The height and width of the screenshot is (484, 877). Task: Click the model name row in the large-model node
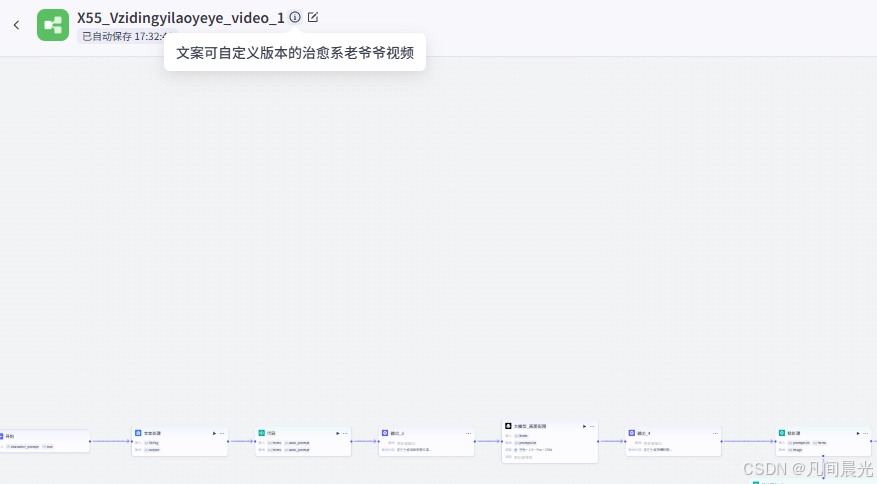531,450
